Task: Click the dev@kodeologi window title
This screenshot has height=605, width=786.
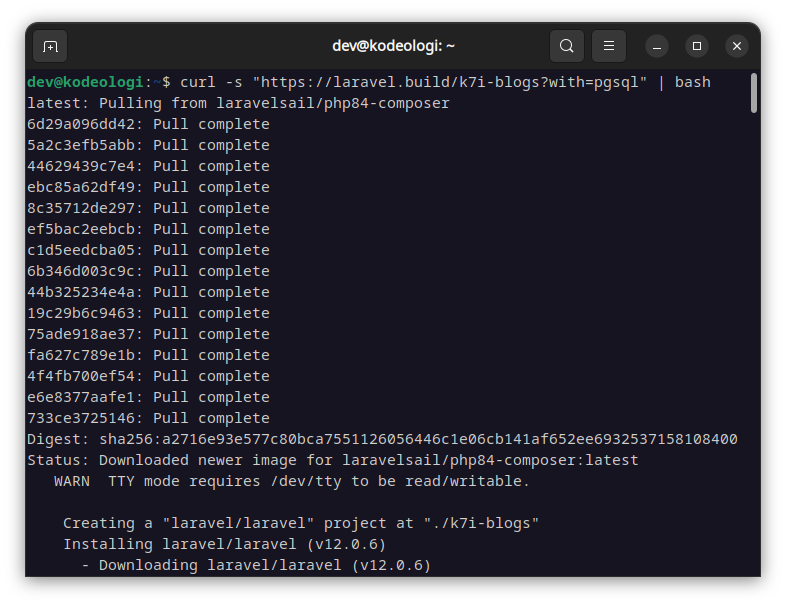Action: coord(393,46)
